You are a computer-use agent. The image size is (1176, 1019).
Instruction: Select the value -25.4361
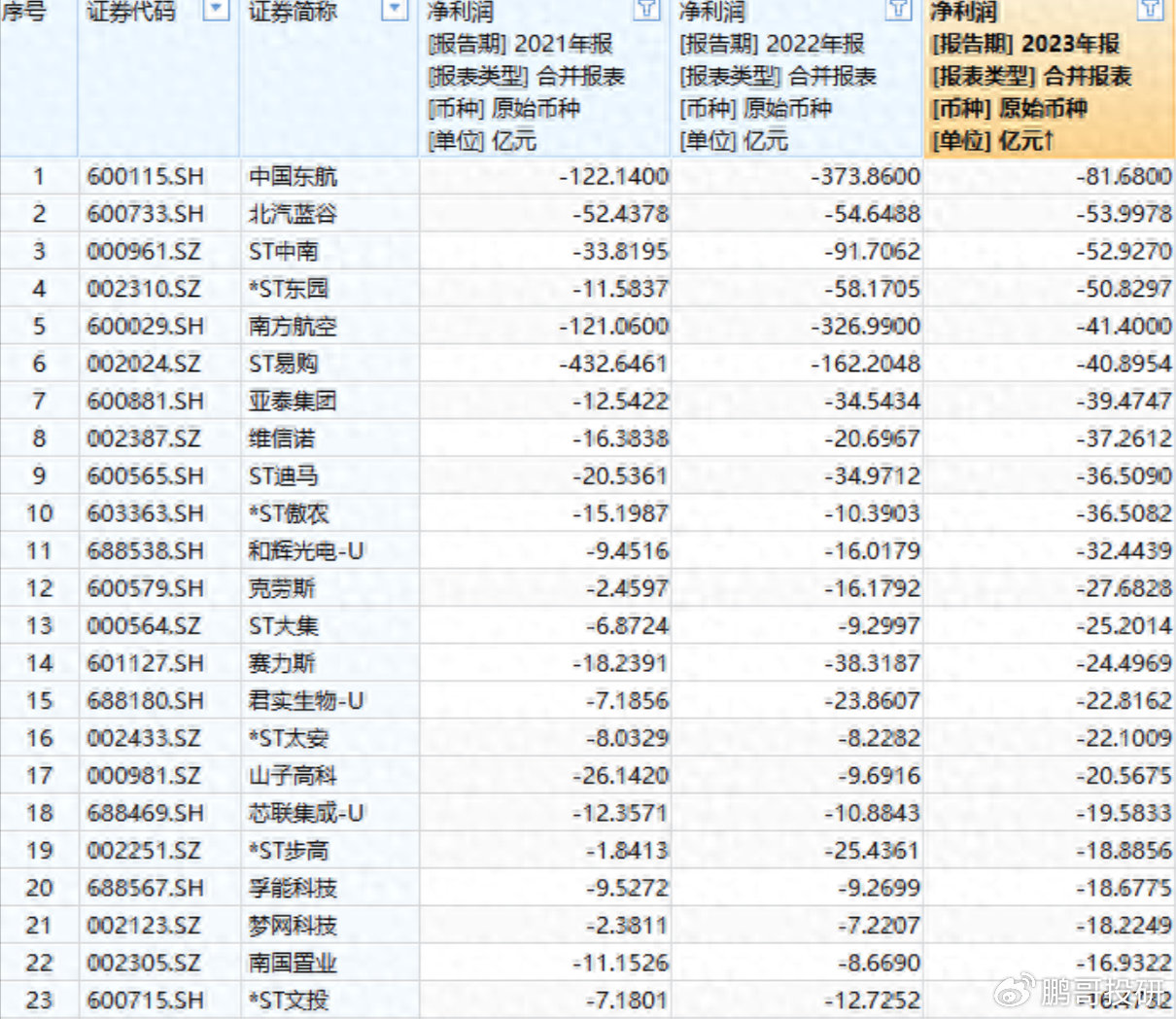pos(872,850)
